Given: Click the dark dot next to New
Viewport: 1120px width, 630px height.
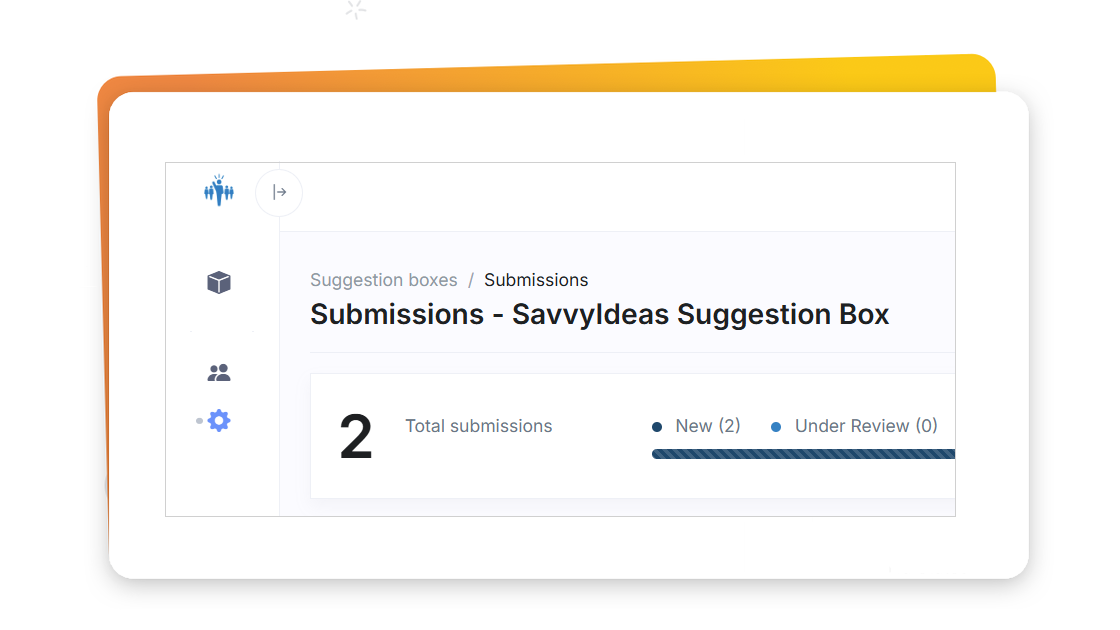Looking at the screenshot, I should click(x=657, y=425).
